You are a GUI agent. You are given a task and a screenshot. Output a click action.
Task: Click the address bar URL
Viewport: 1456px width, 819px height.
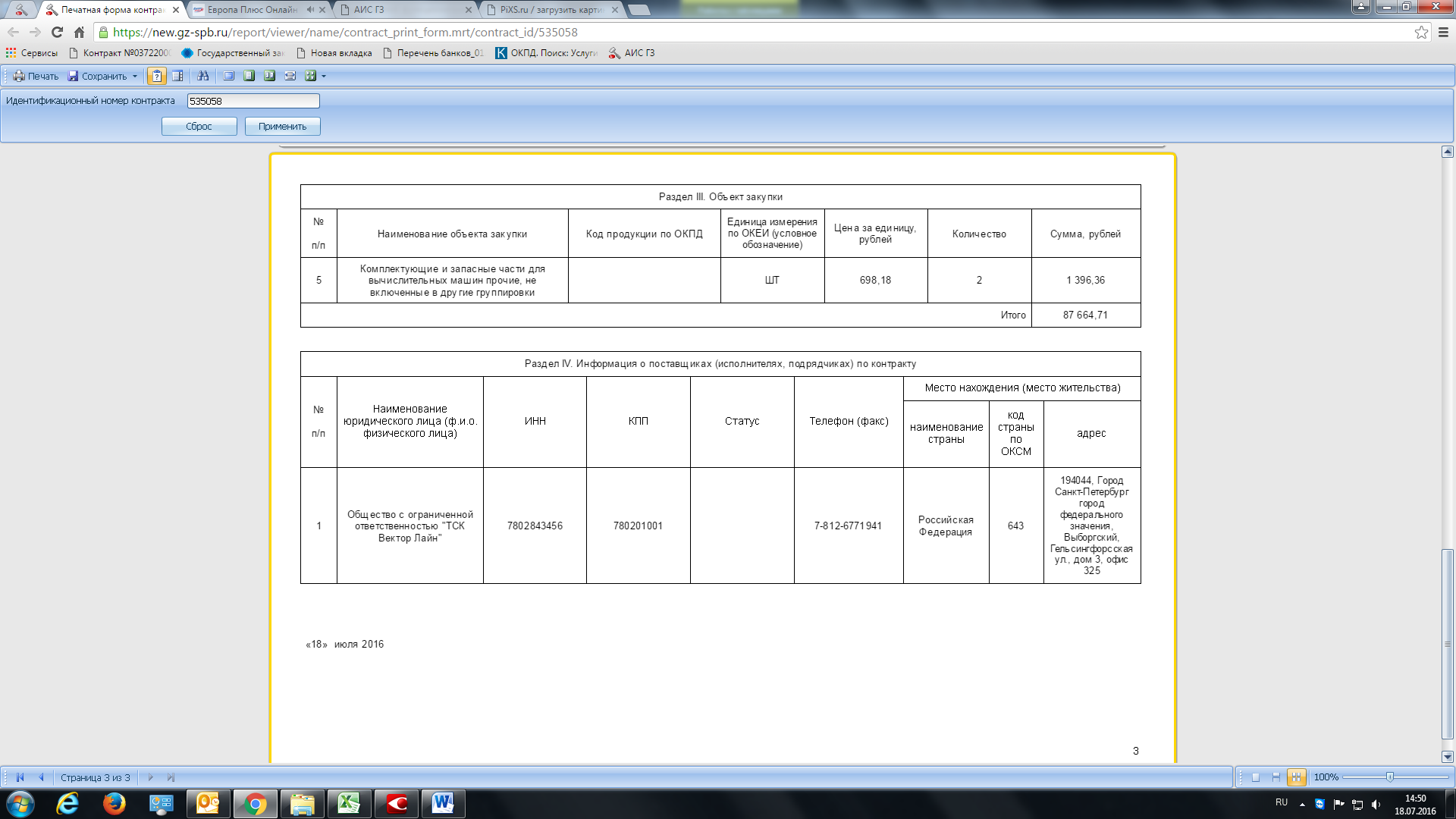[x=345, y=32]
